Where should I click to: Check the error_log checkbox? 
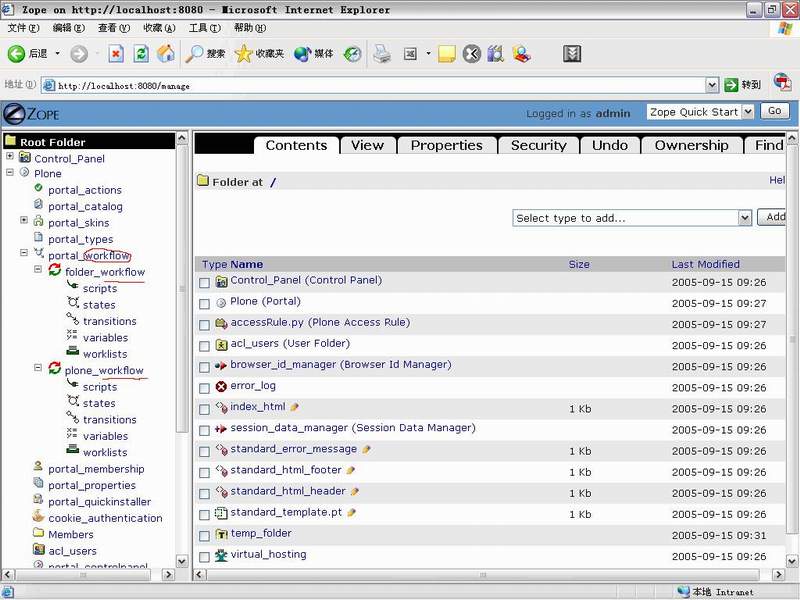coord(205,388)
